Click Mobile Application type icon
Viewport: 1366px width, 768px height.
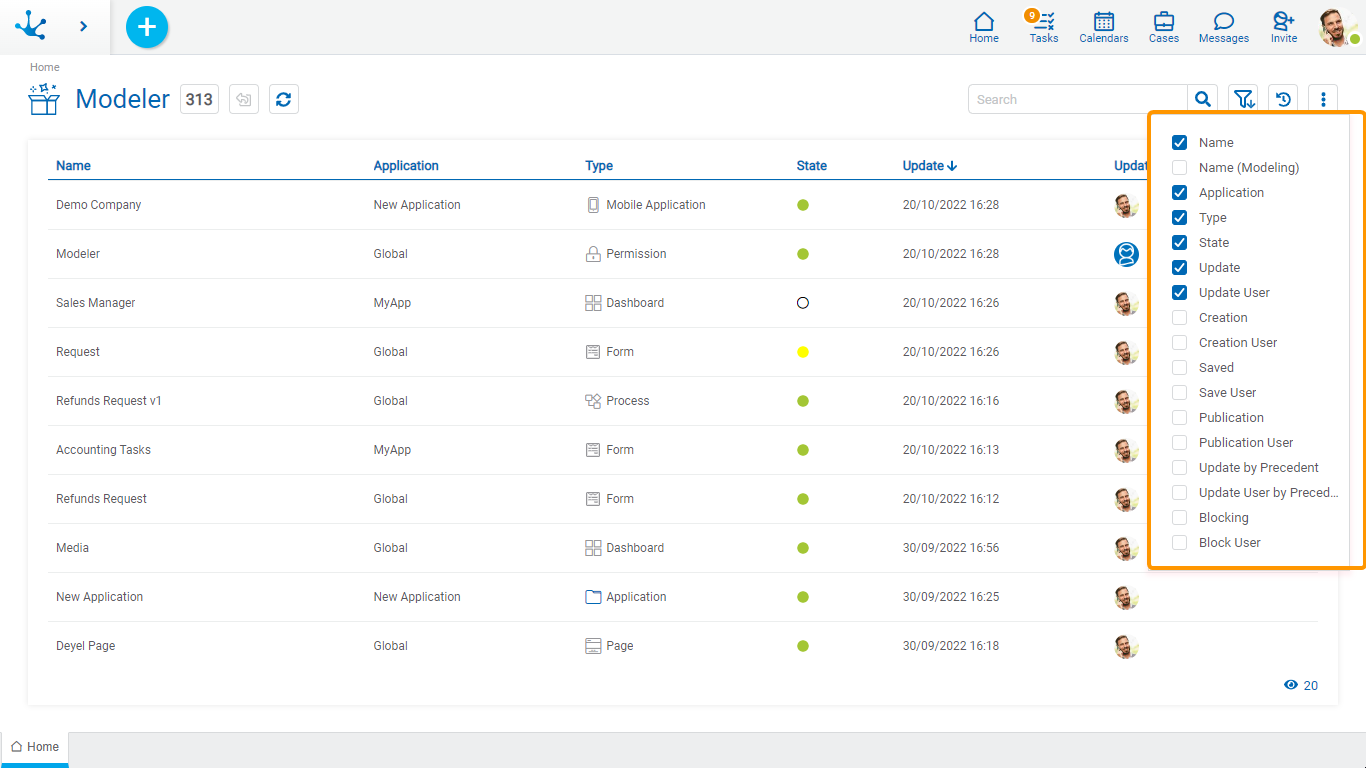(593, 205)
